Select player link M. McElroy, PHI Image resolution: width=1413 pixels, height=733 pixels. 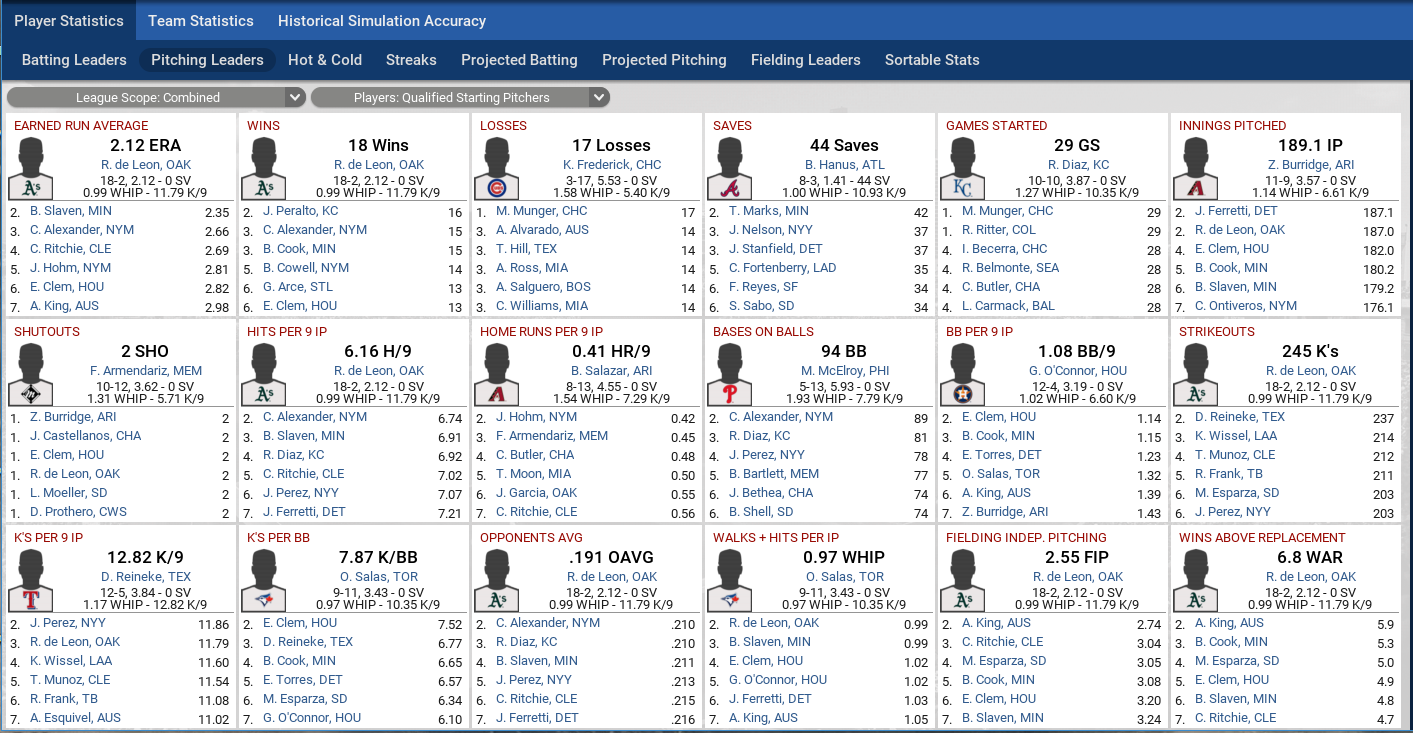pos(843,371)
